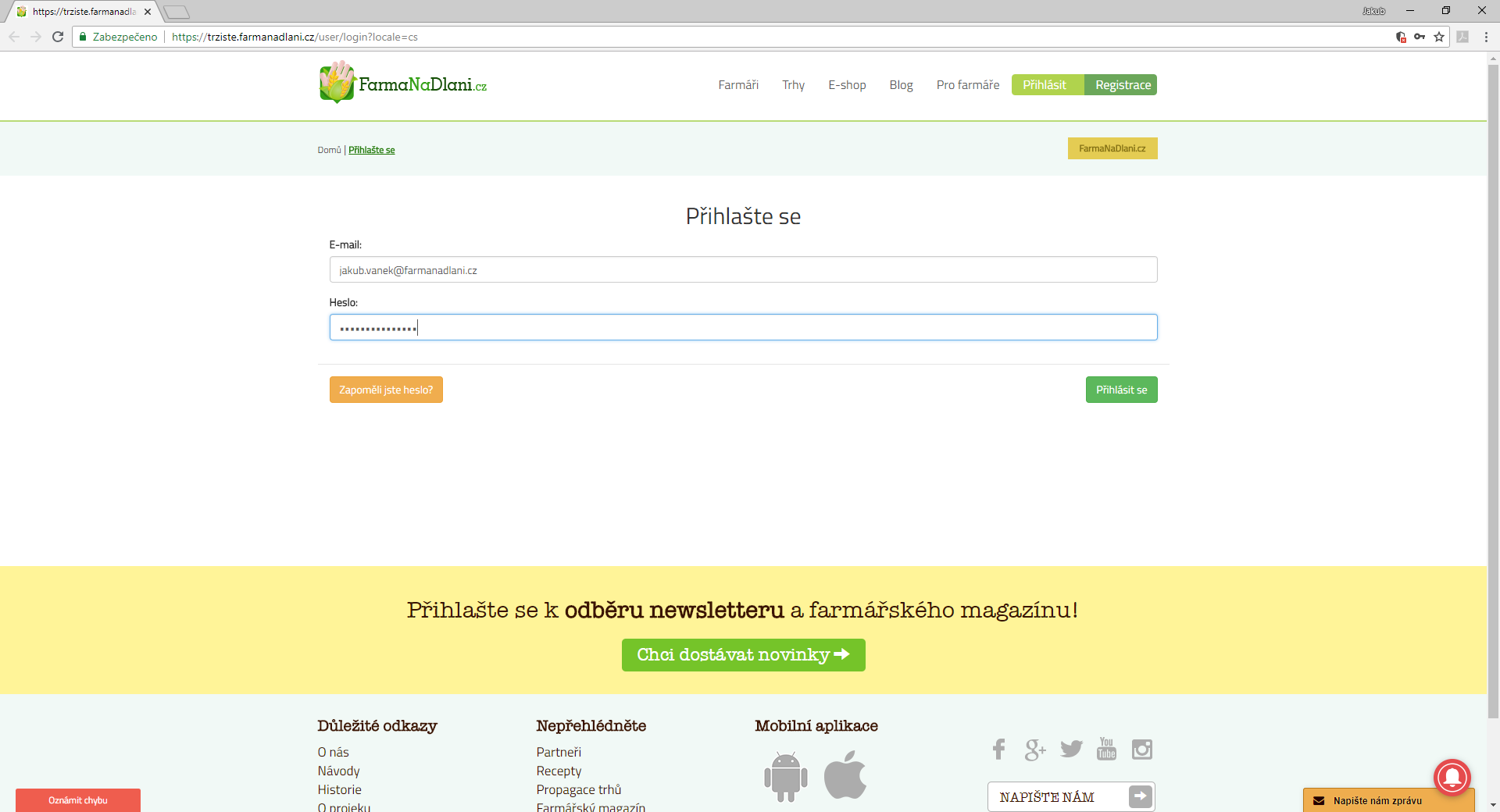Click the Apple app icon

point(845,775)
